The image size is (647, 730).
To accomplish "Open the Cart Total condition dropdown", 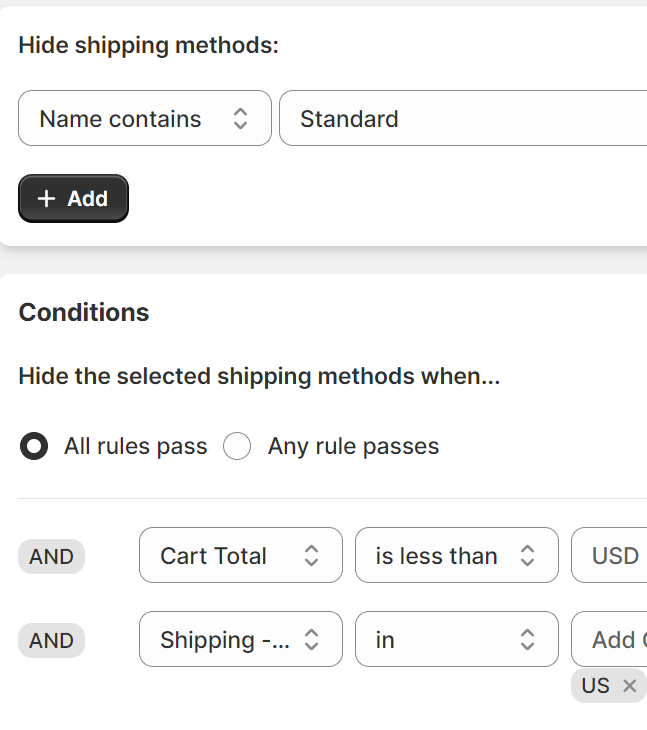I will [240, 556].
